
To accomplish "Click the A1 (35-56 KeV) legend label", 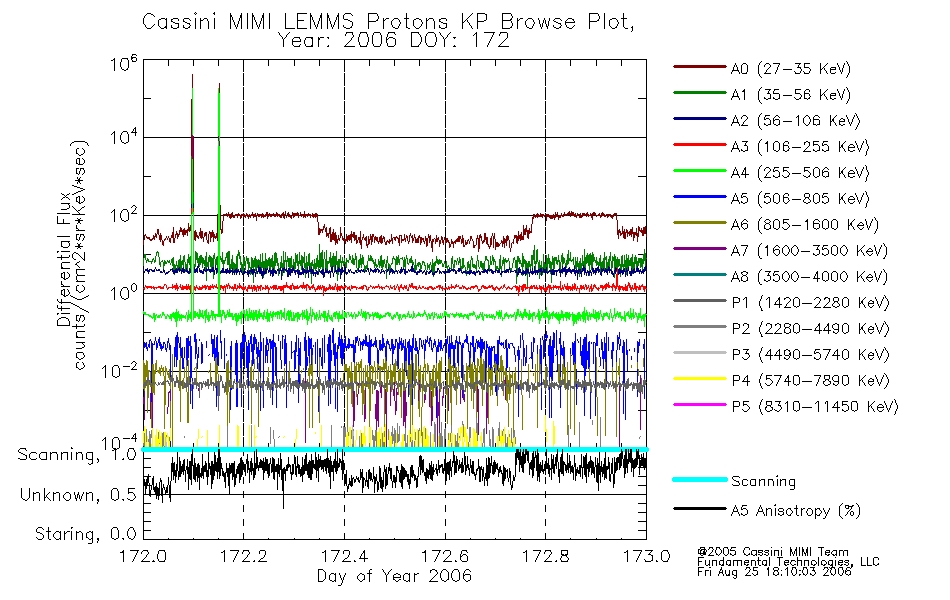I will (x=790, y=95).
